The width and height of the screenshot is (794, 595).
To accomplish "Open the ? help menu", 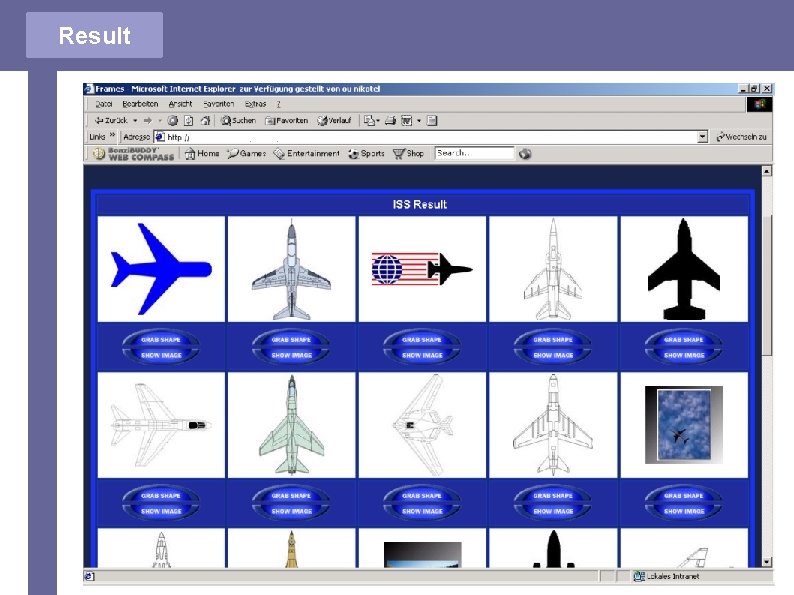I will click(279, 104).
